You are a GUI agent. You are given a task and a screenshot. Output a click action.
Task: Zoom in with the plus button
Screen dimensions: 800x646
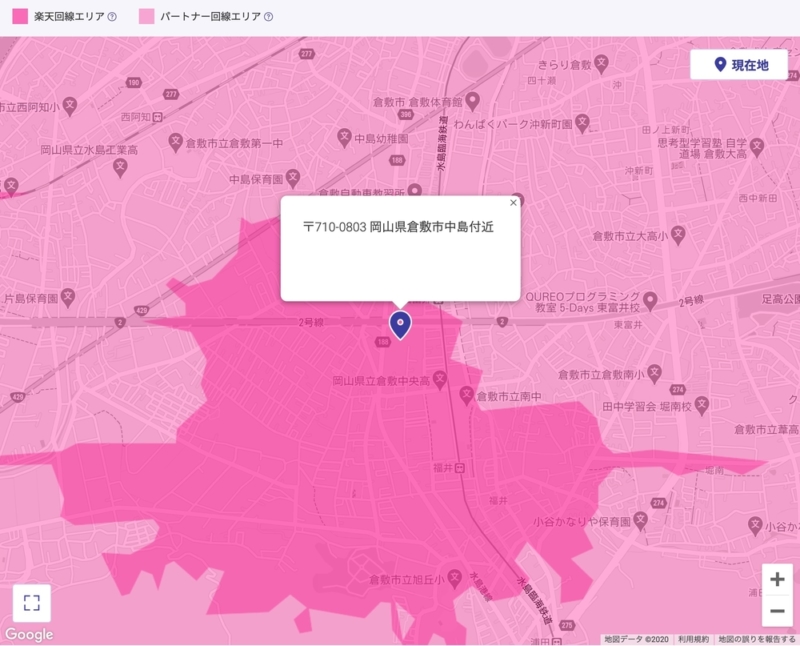[777, 579]
